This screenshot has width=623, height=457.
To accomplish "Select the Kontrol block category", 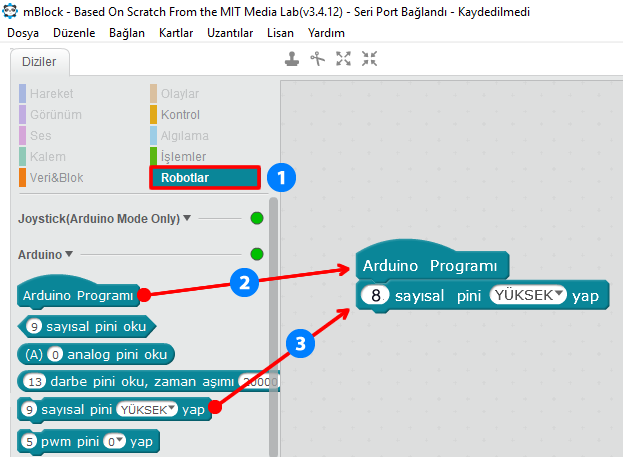I will 180,115.
